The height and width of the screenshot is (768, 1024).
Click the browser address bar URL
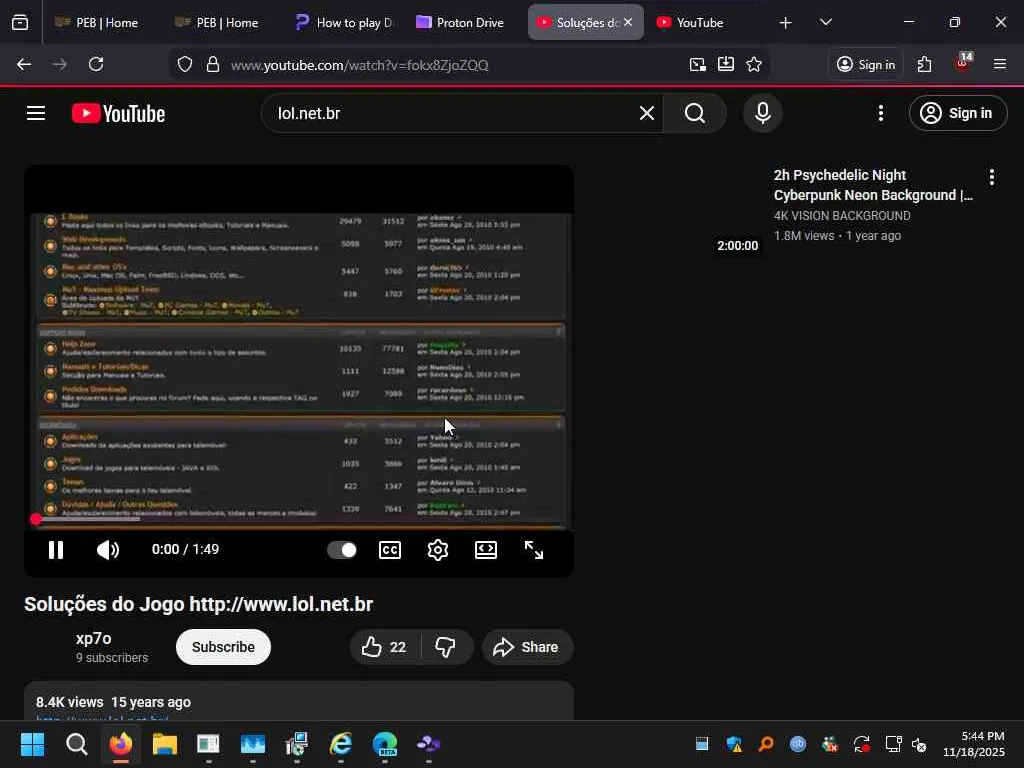pos(359,65)
